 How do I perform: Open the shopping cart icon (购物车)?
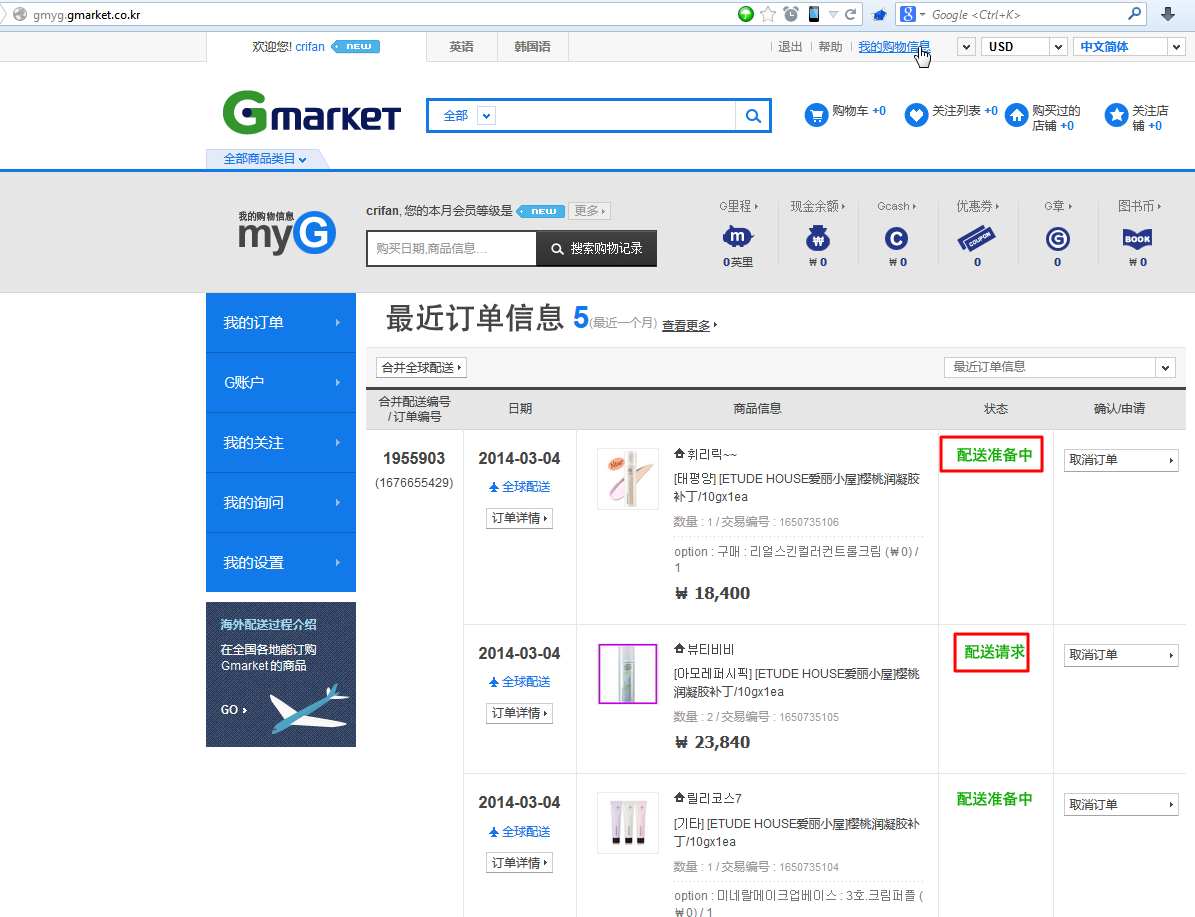(x=816, y=115)
